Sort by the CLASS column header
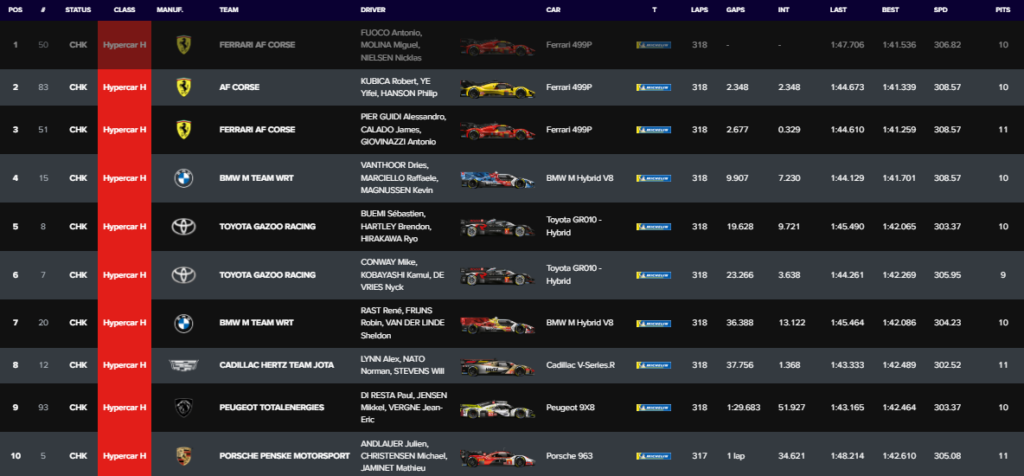1024x476 pixels. (125, 10)
